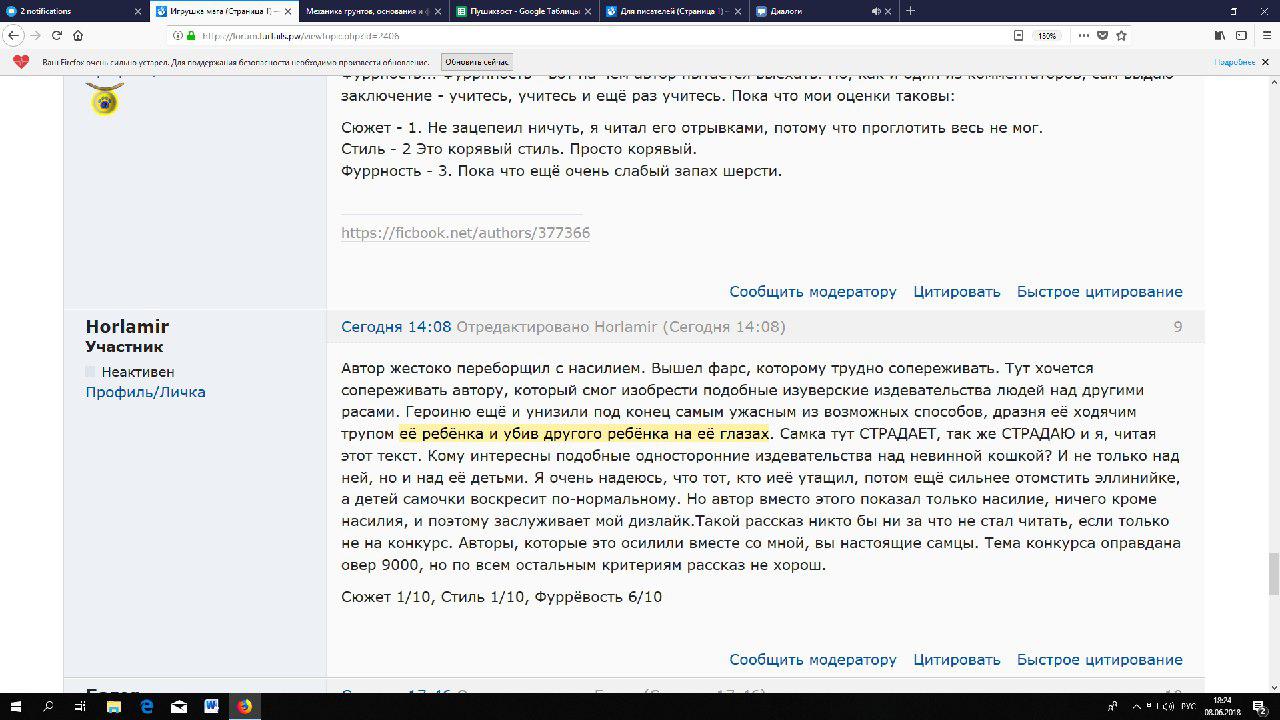The image size is (1280, 720).
Task: Click 'Быстрое цитирование' under Horlamir's post
Action: pos(1100,660)
